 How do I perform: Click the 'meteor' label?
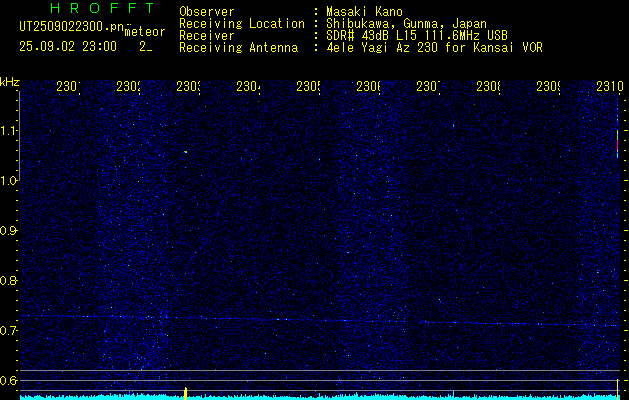click(x=145, y=32)
